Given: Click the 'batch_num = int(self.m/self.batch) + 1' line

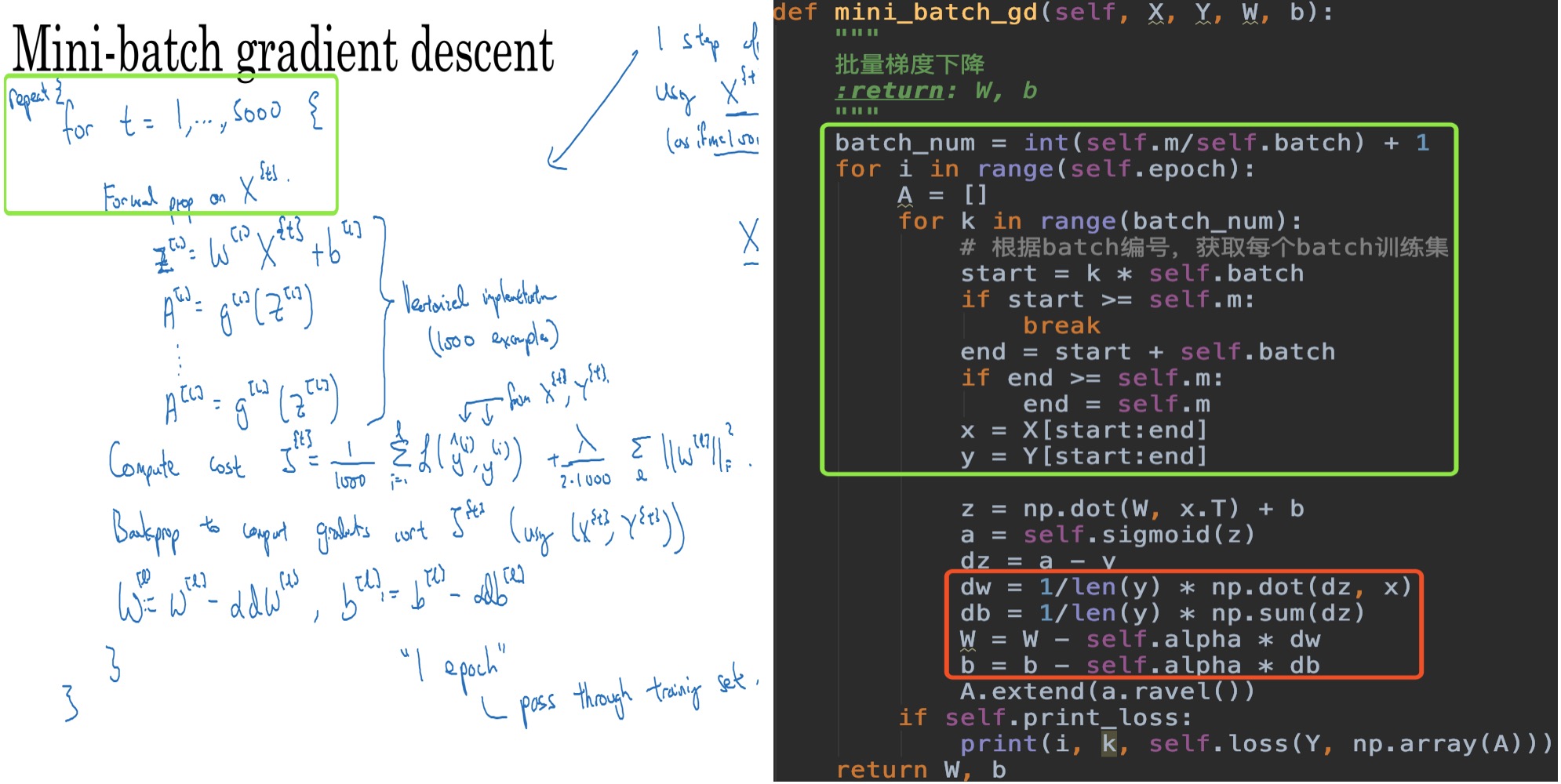Looking at the screenshot, I should pyautogui.click(x=1132, y=143).
